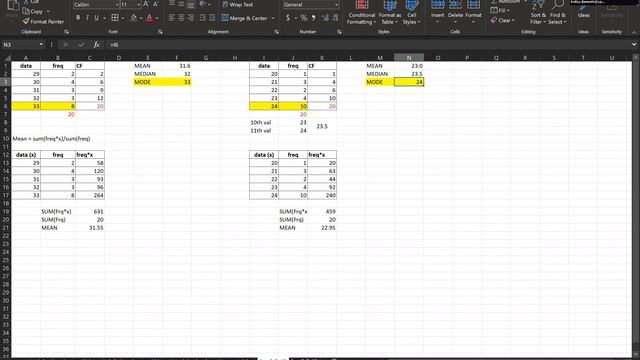The height and width of the screenshot is (360, 640).
Task: Click the Increase Indent icon
Action: click(x=212, y=18)
